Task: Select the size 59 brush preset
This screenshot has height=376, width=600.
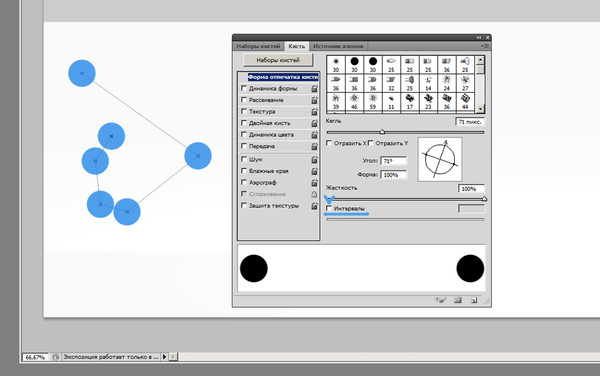Action: point(373,102)
